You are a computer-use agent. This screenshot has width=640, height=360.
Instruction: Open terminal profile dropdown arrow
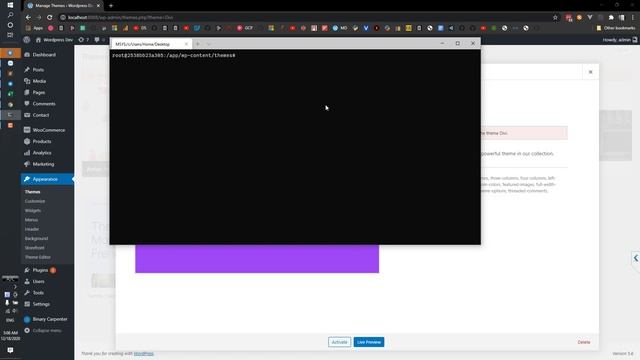pos(209,44)
